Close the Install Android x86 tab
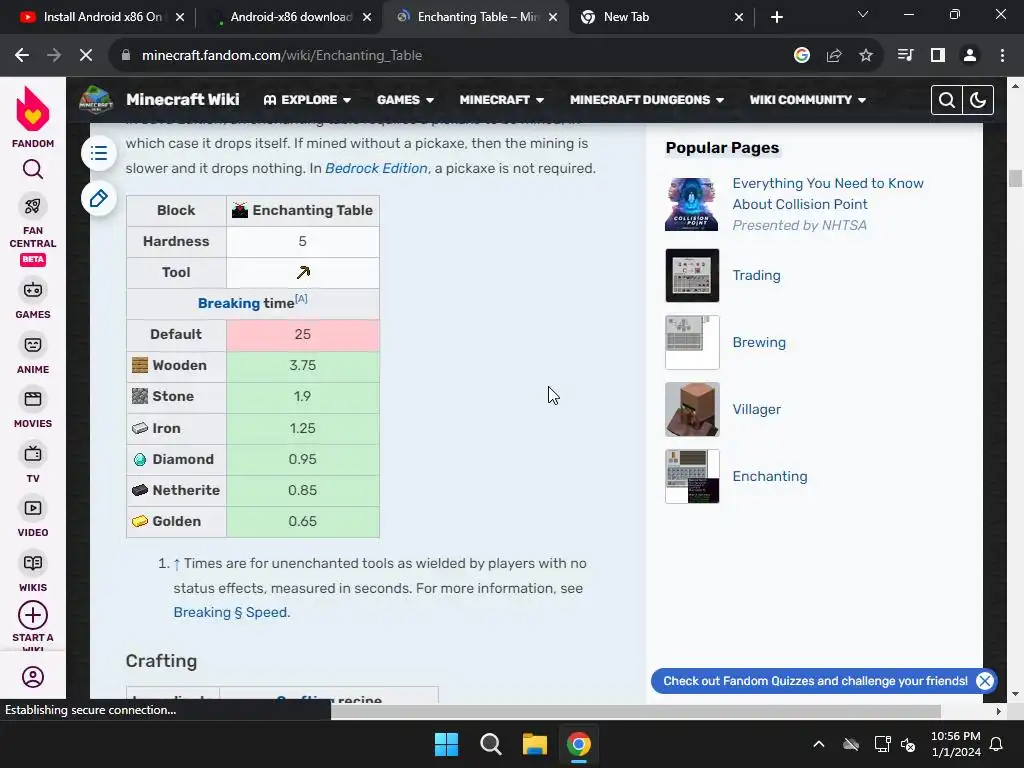Screen dimensions: 1024x768 click(x=180, y=17)
